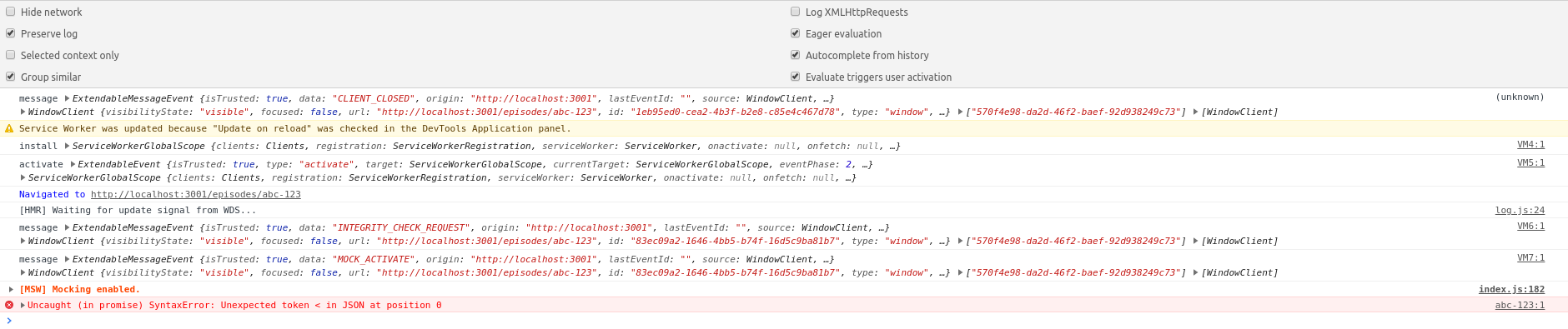1568x329 pixels.
Task: Uncheck Eager evaluation option
Action: pos(796,33)
